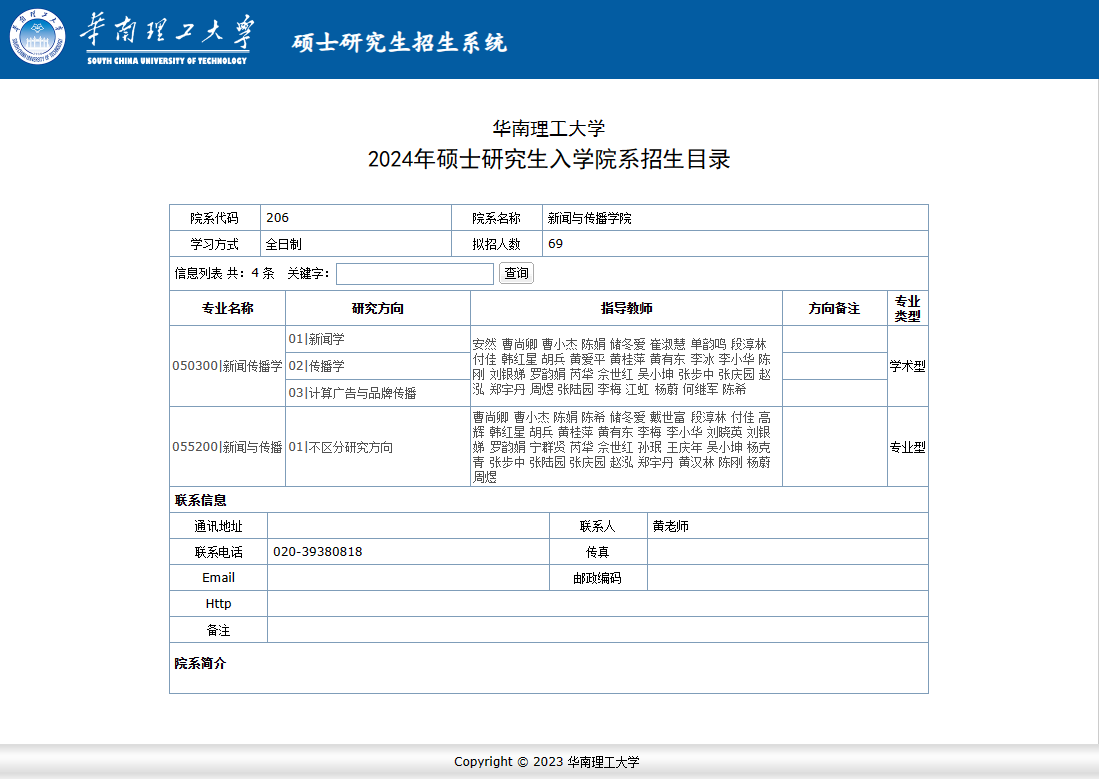
Task: Click planned enrollment value 69
Action: (x=555, y=243)
